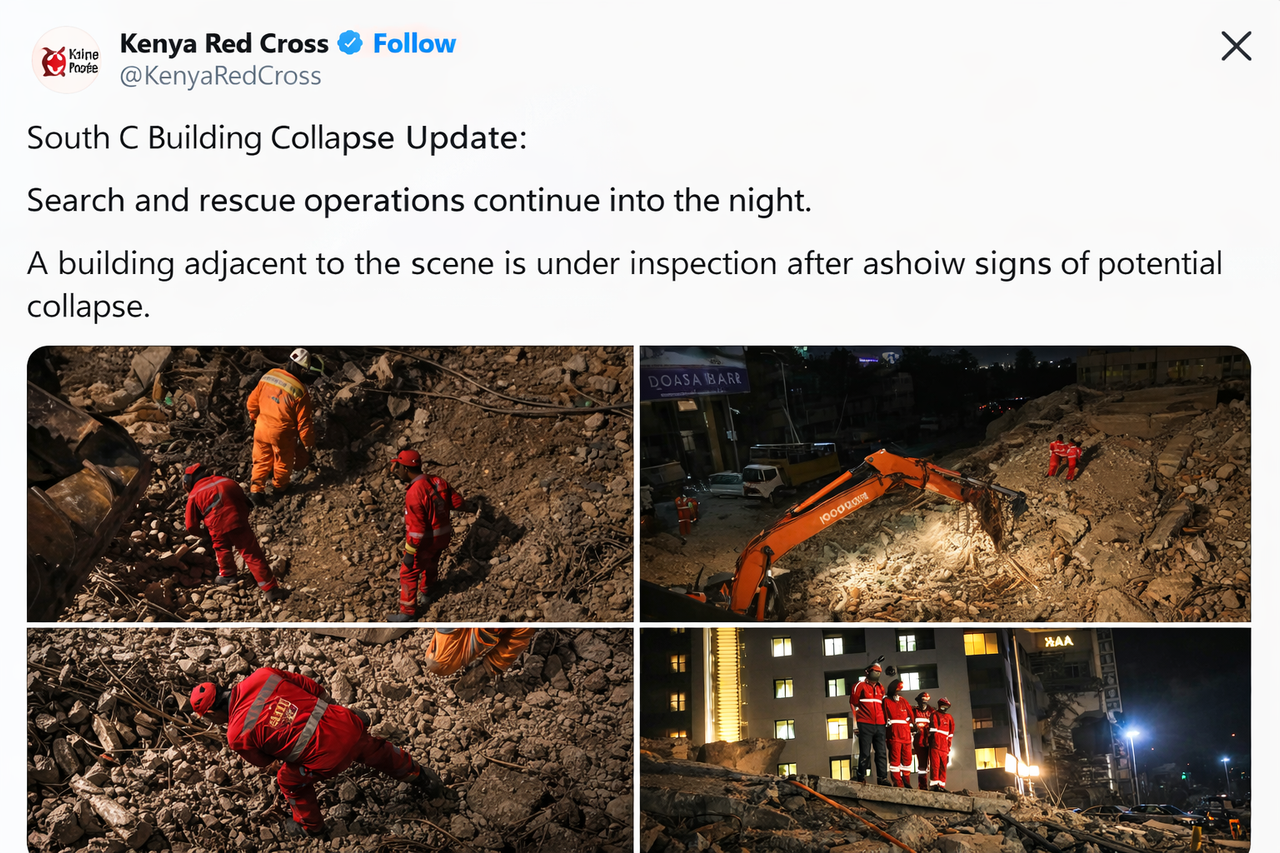Click the word 'collapse.' ending the post
The width and height of the screenshot is (1280, 853).
(x=88, y=306)
